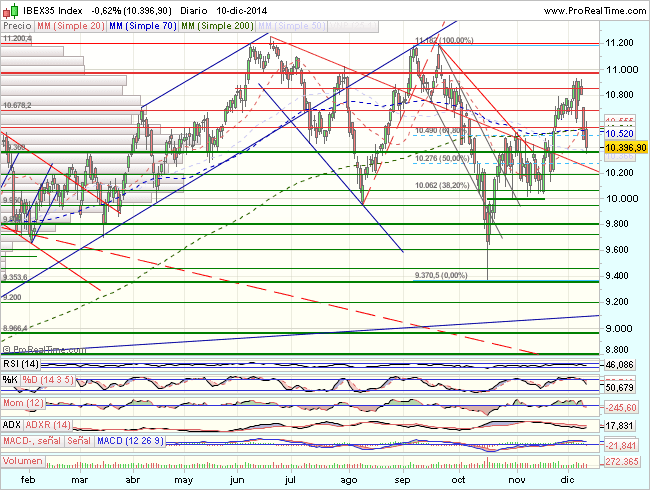Click the MACD value -21,841

click(621, 446)
